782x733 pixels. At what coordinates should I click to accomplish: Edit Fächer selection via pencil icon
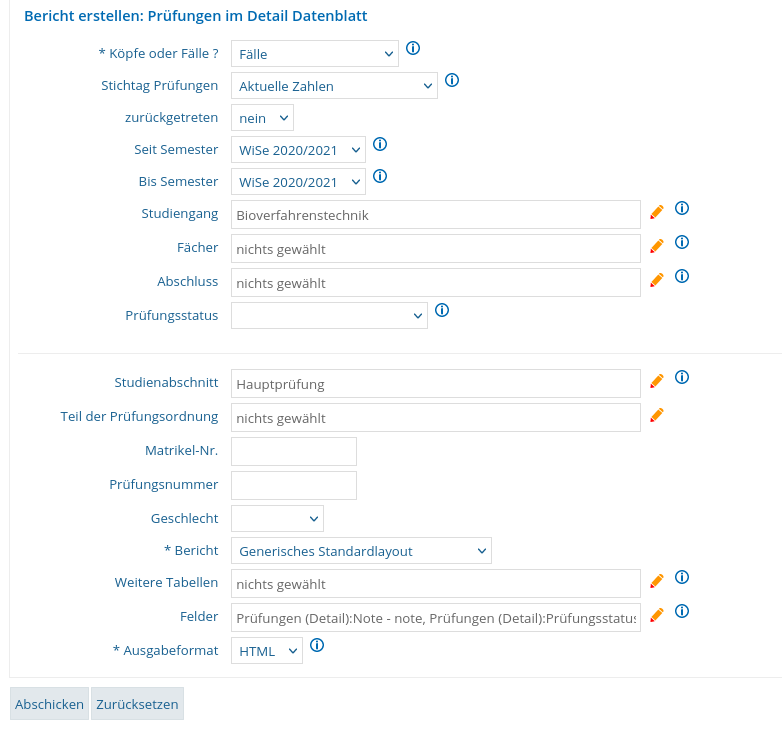[x=657, y=246]
